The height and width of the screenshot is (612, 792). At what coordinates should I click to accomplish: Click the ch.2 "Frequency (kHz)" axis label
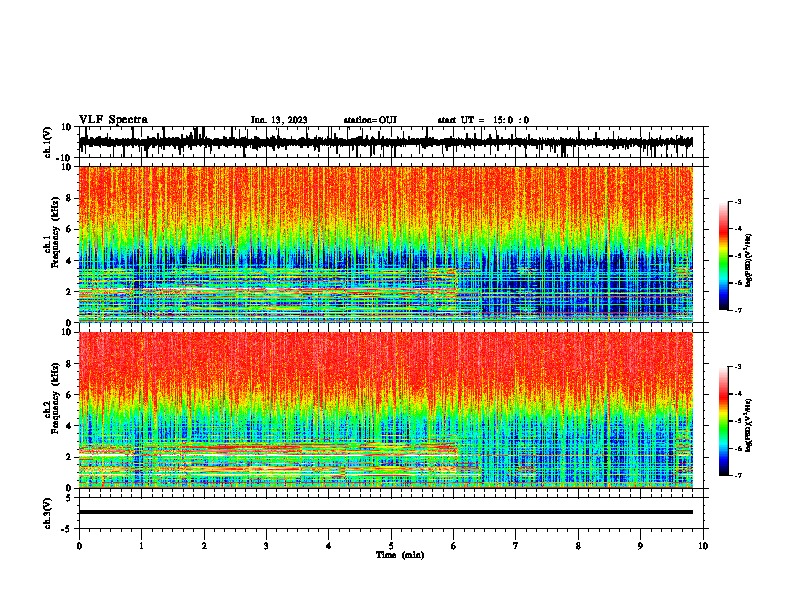[x=55, y=398]
